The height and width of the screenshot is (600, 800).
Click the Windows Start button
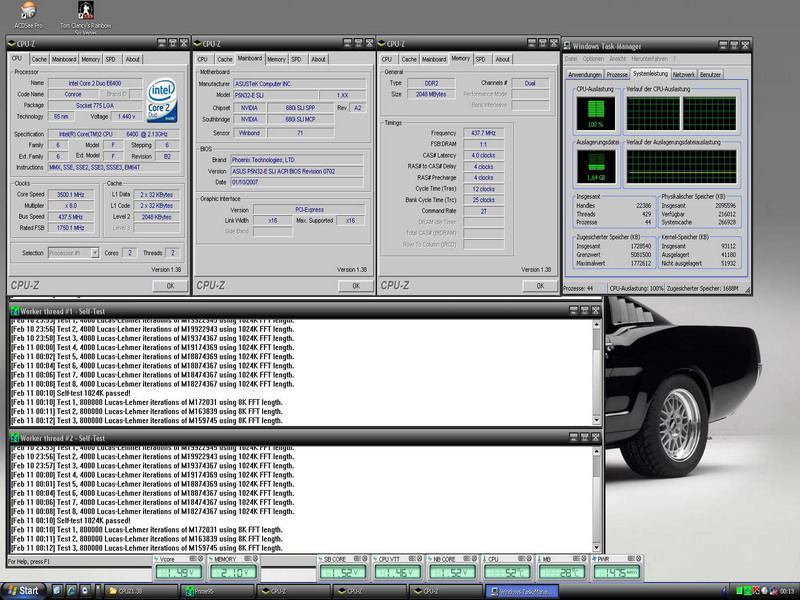tap(23, 591)
